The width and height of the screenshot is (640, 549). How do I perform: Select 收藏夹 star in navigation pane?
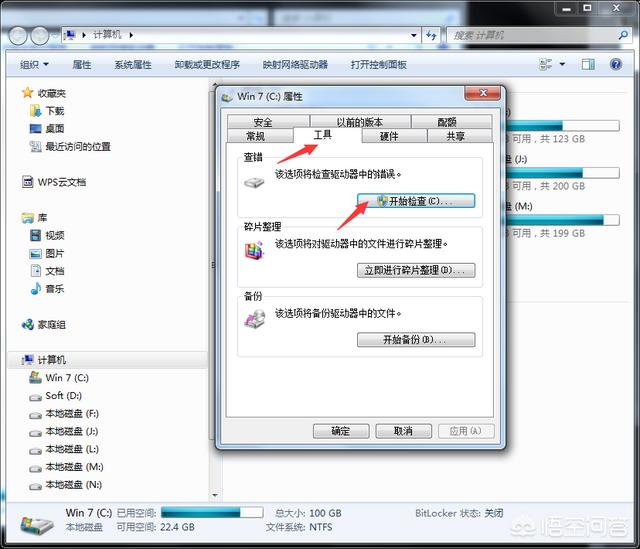tap(44, 93)
